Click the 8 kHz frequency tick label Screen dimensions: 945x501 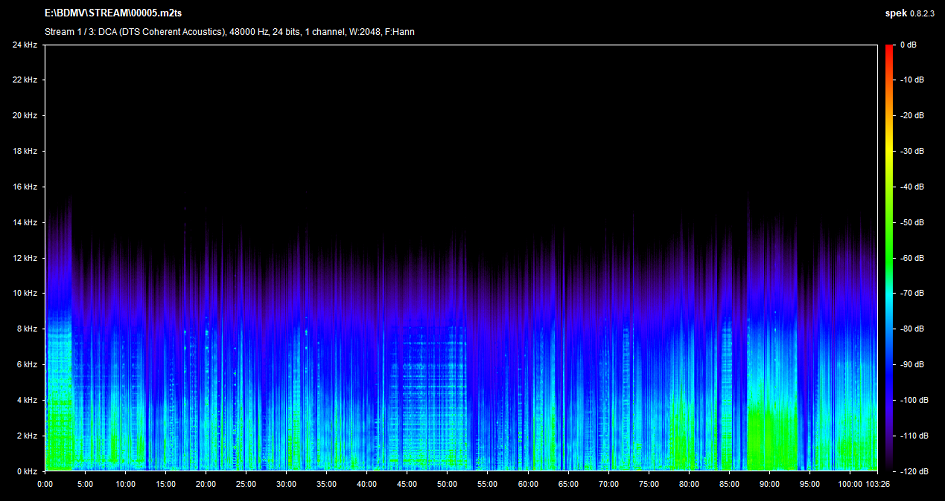click(x=27, y=329)
